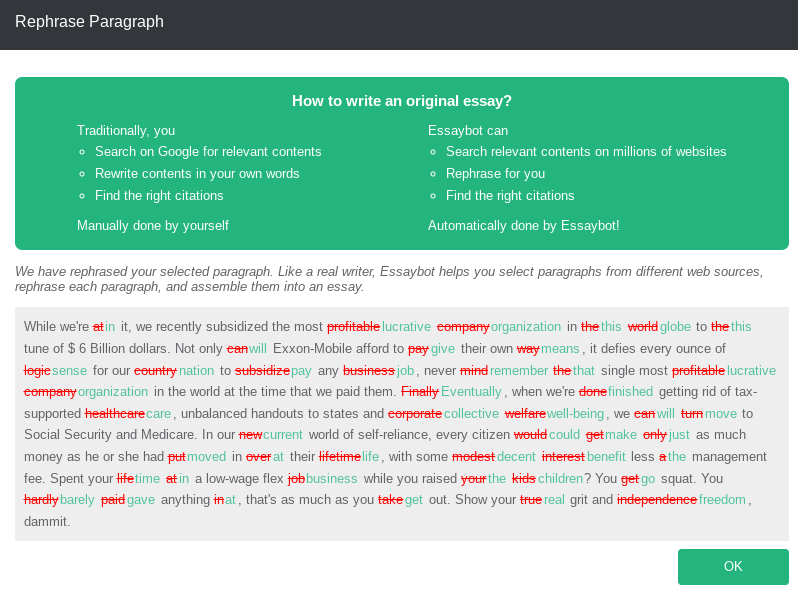Click the replacement word 'decent'
The width and height of the screenshot is (798, 591).
point(516,456)
